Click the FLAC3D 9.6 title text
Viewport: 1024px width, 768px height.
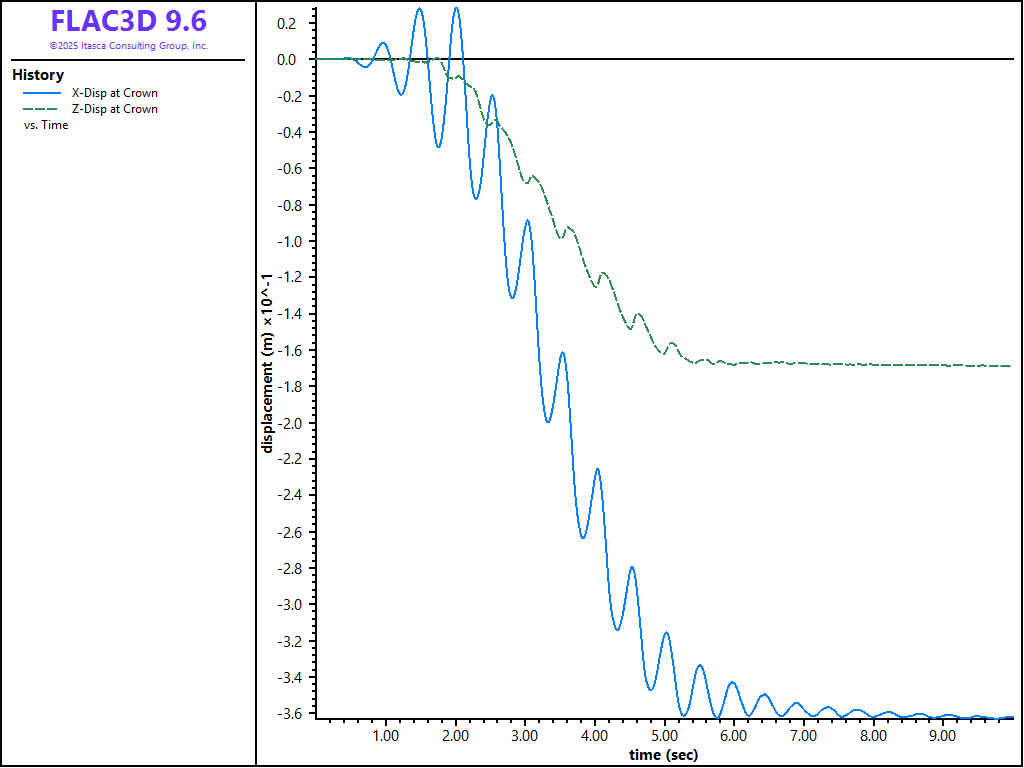(x=128, y=21)
